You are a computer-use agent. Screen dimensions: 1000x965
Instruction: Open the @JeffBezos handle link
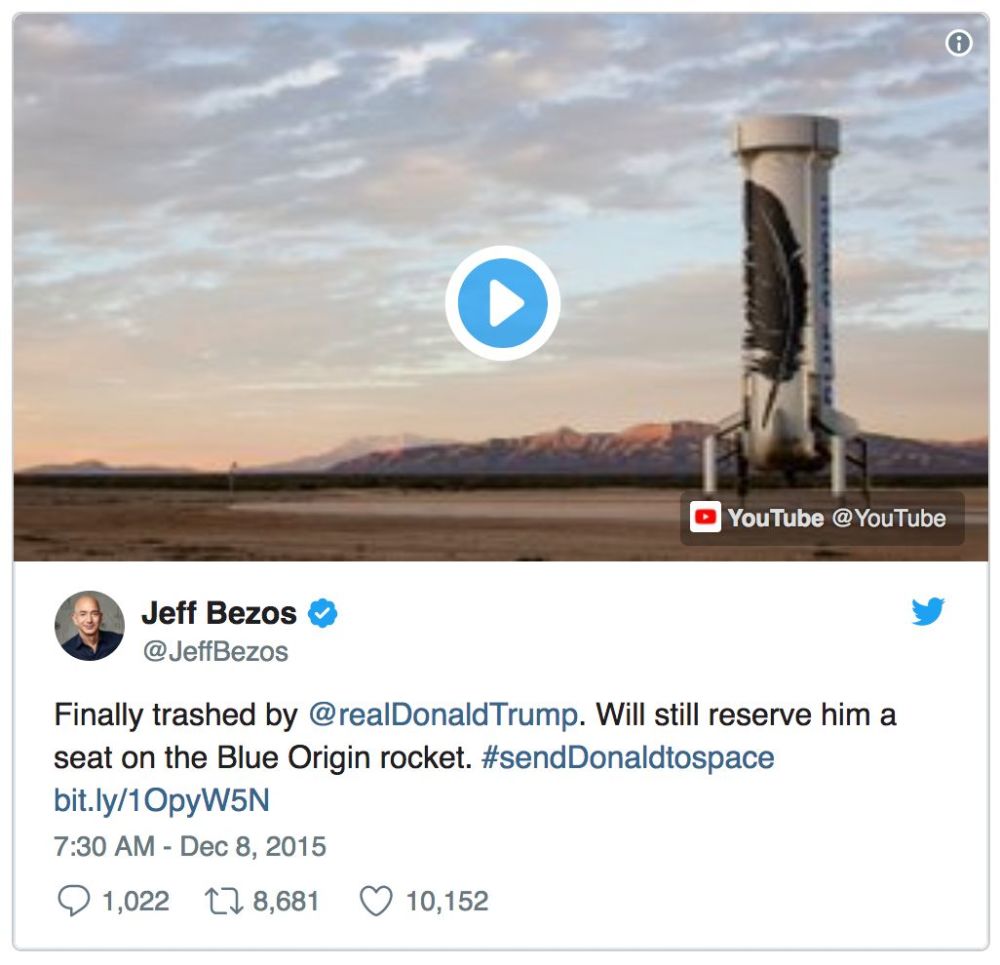pyautogui.click(x=214, y=652)
